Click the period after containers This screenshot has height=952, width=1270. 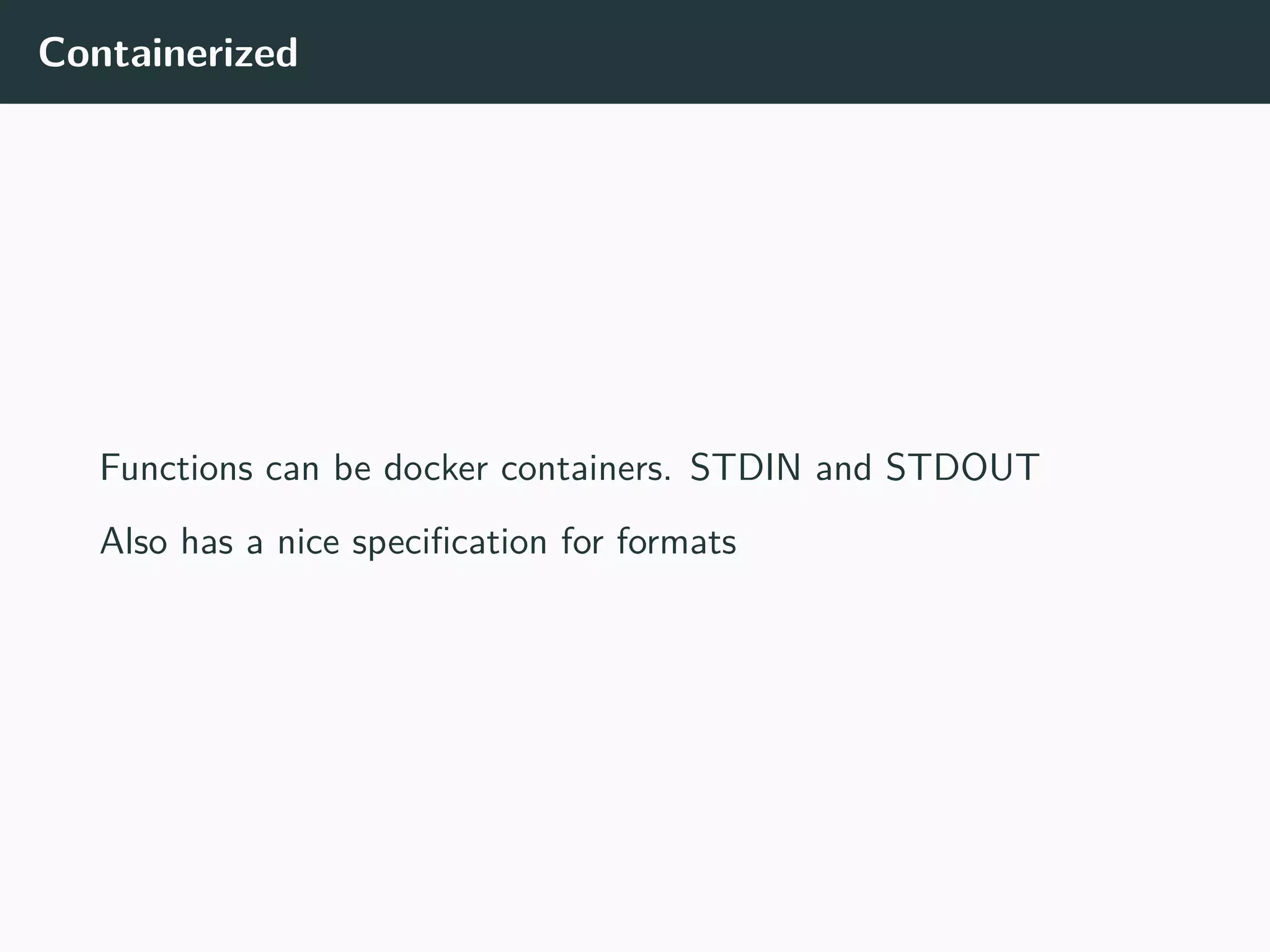click(667, 479)
